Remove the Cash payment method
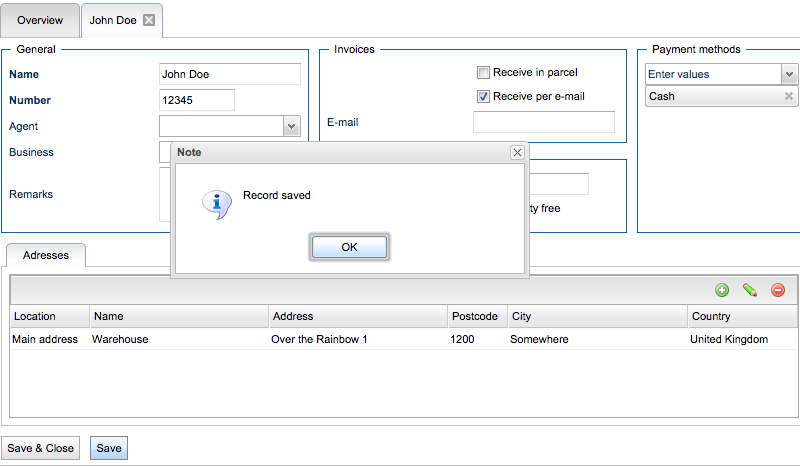This screenshot has height=466, width=800. 789,97
